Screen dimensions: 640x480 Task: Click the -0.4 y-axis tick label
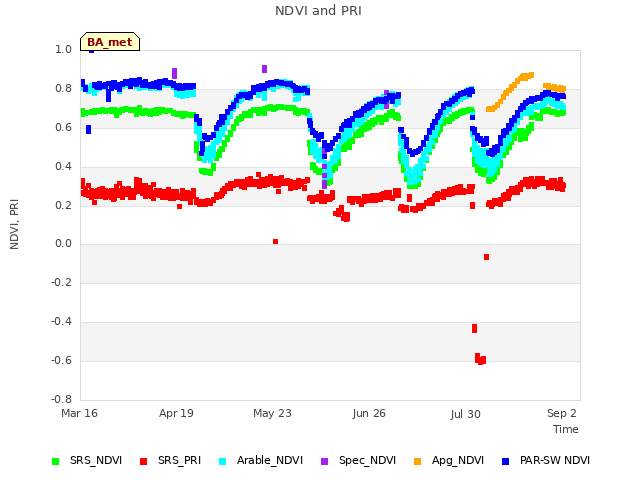tap(61, 322)
